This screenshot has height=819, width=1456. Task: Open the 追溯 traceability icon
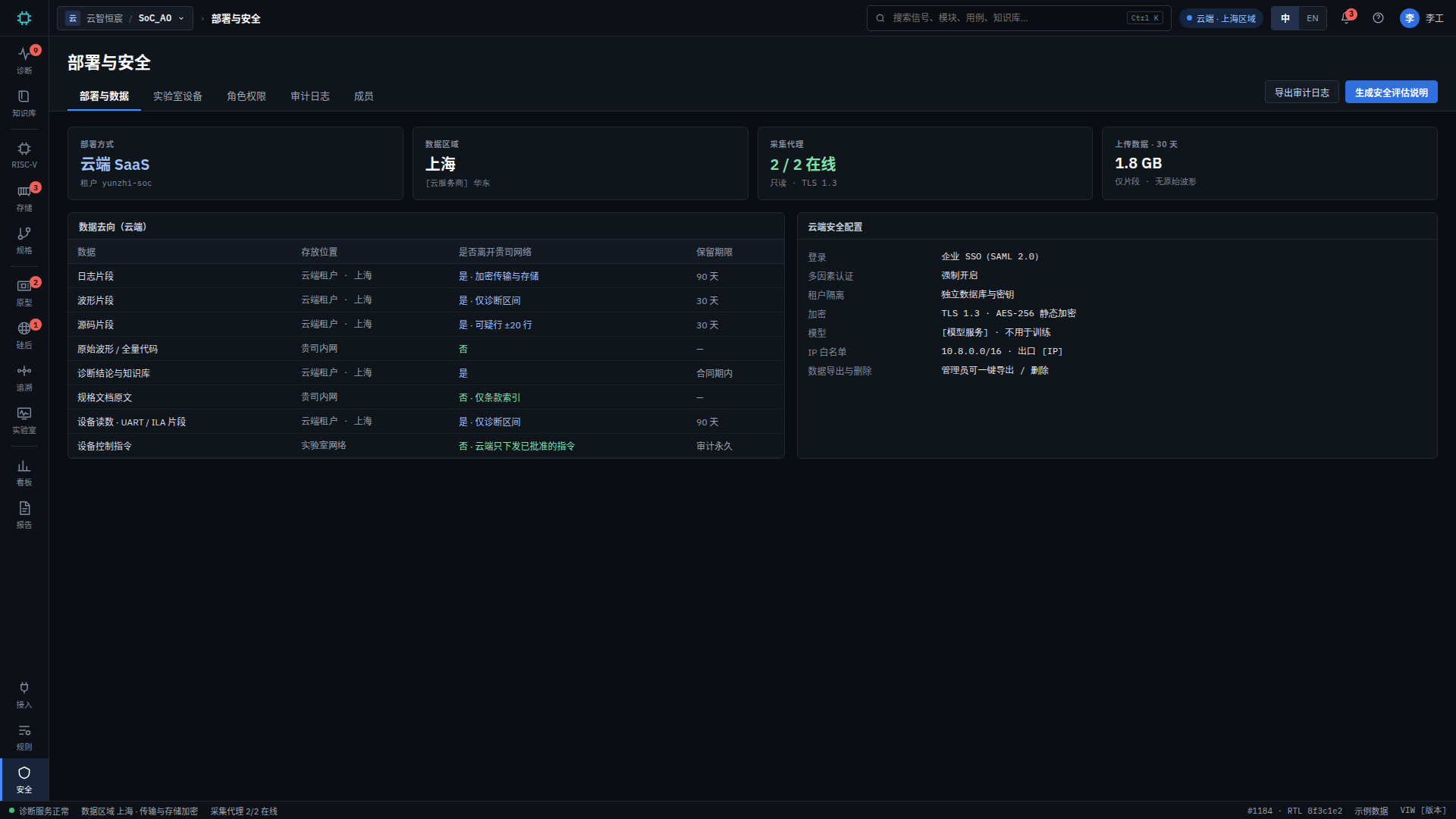click(24, 378)
